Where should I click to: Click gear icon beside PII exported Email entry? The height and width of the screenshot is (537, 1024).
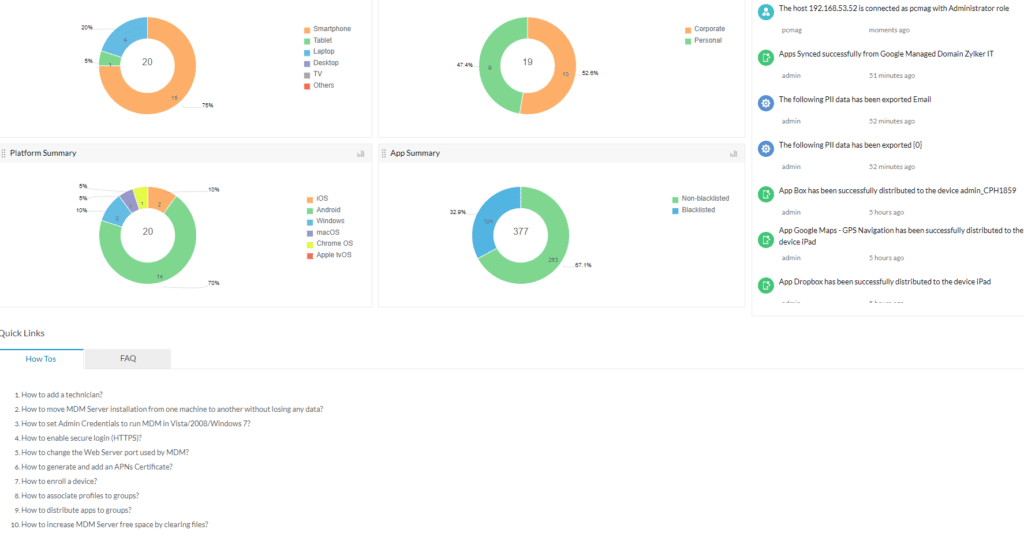pyautogui.click(x=765, y=103)
